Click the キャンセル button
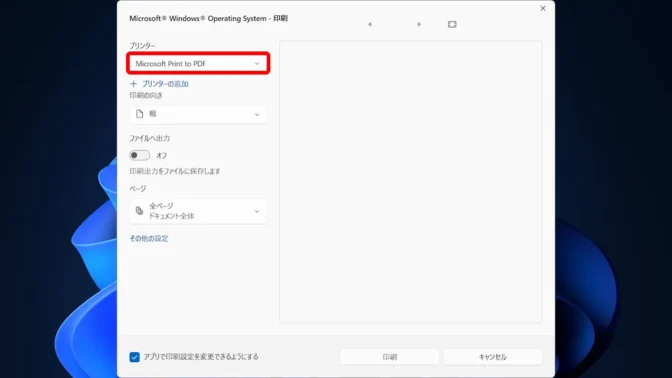This screenshot has width=672, height=378. point(493,357)
